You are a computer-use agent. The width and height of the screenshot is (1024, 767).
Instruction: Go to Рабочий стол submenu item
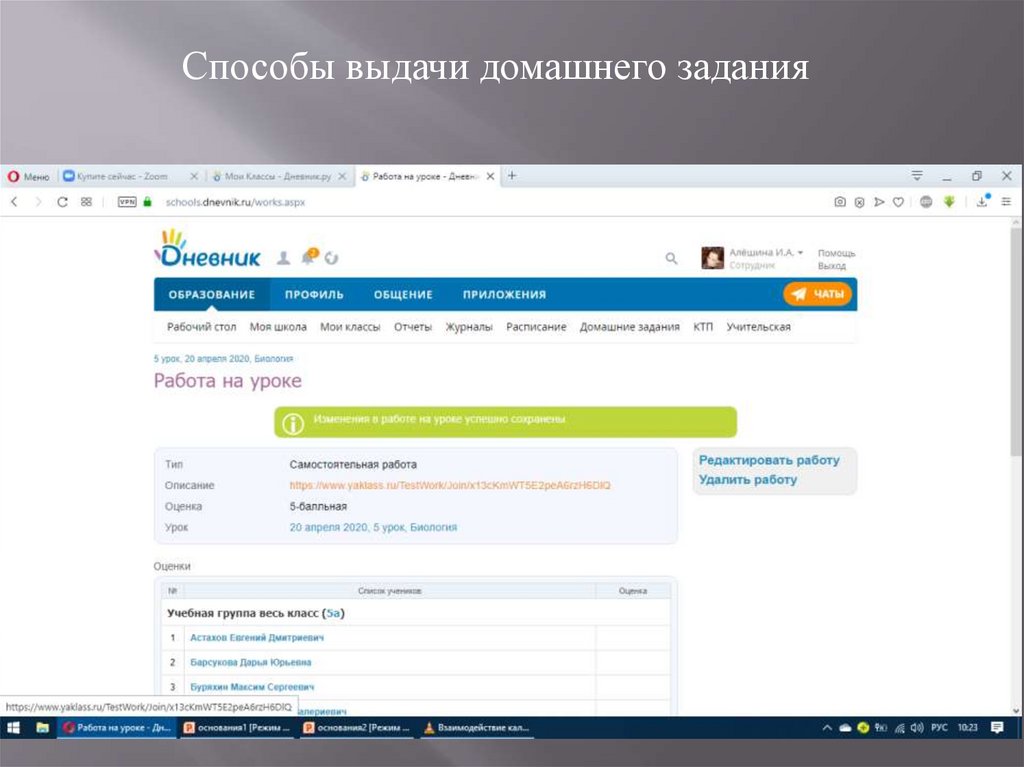[x=201, y=327]
